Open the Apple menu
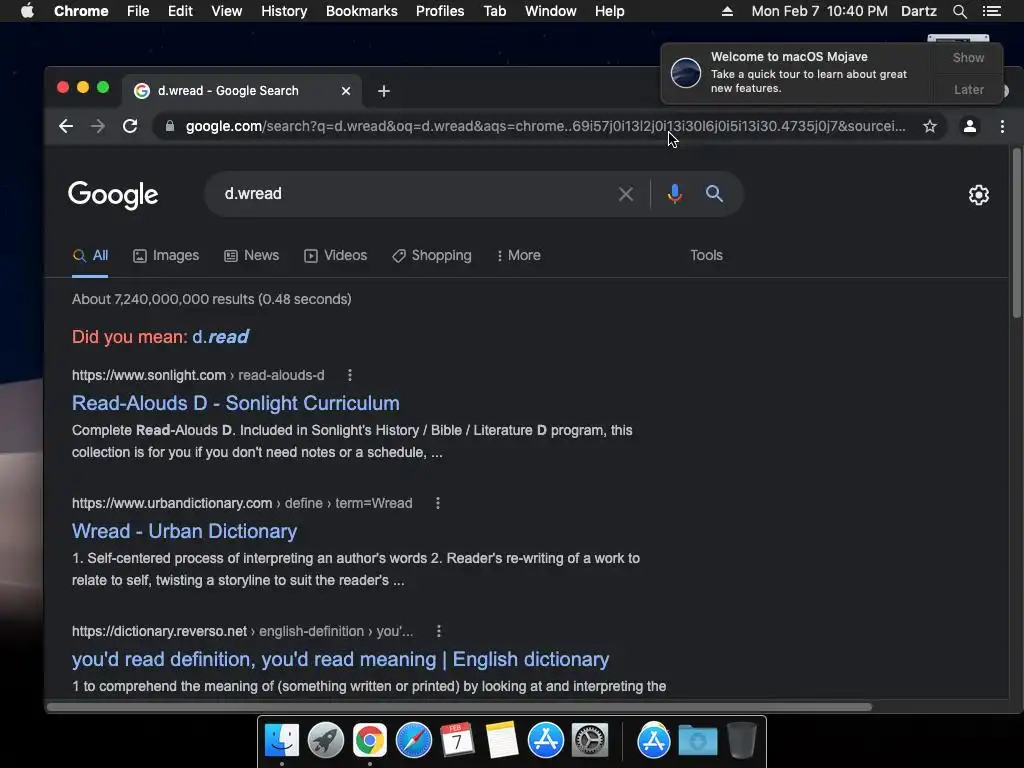Screen dimensions: 1024x768 (x=27, y=11)
